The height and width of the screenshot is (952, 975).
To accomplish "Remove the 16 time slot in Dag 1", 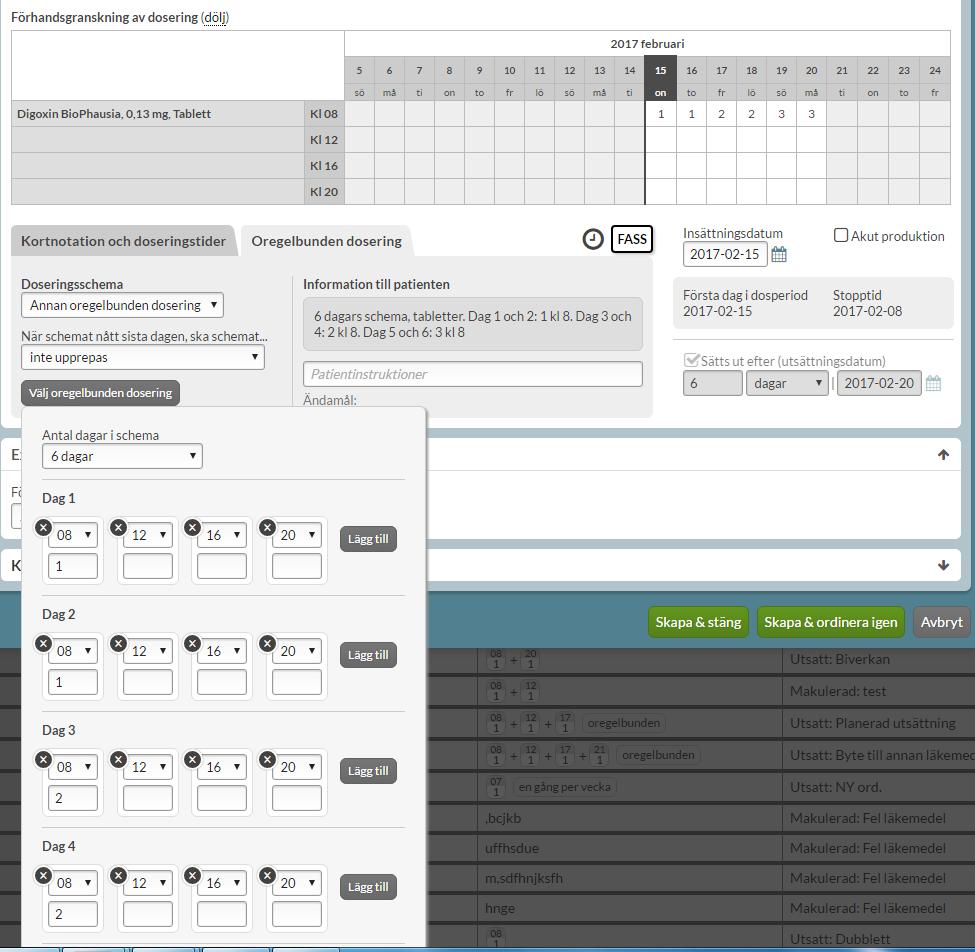I will (x=193, y=527).
